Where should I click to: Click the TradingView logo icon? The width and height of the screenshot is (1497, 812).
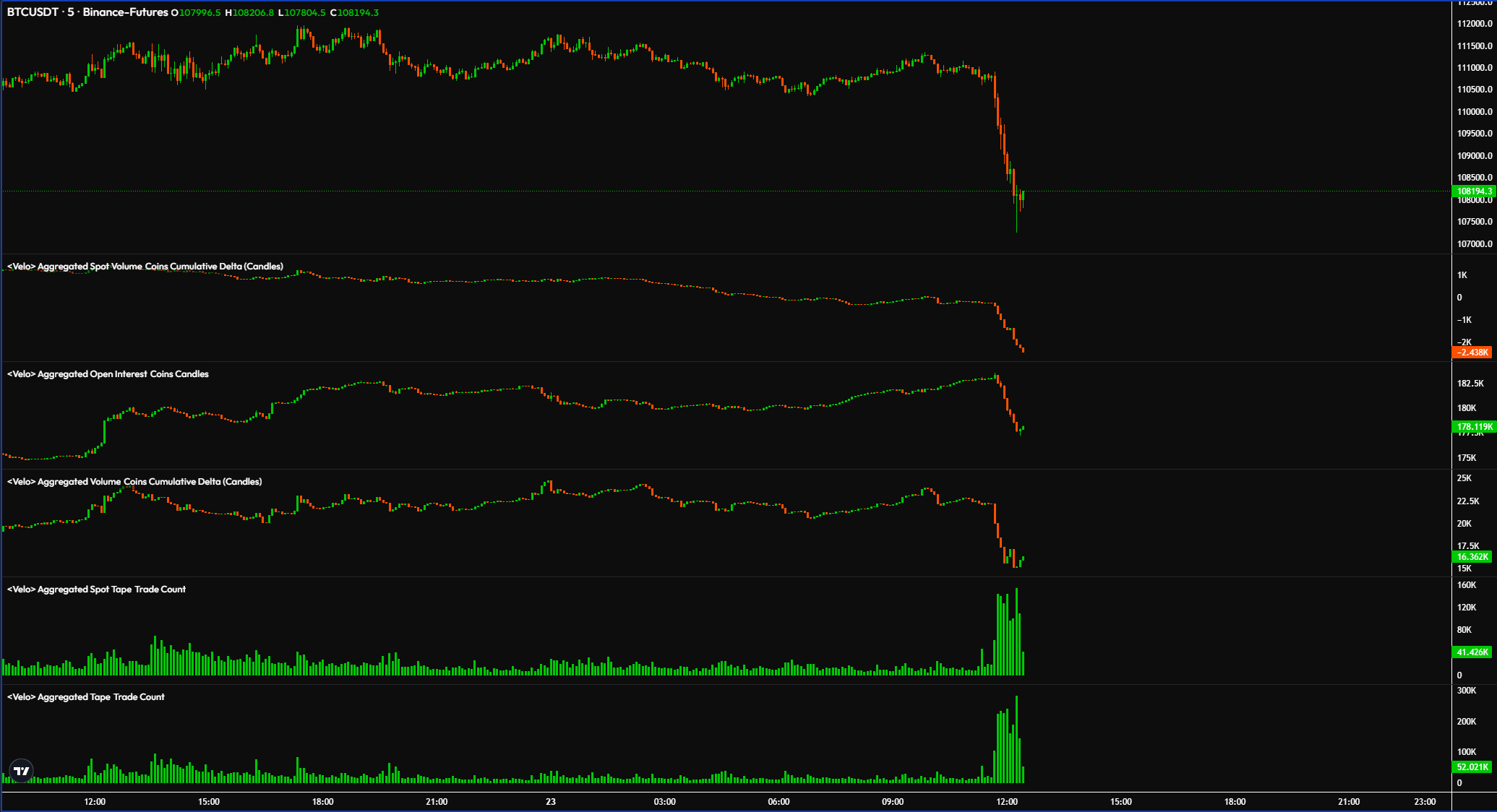(x=22, y=771)
